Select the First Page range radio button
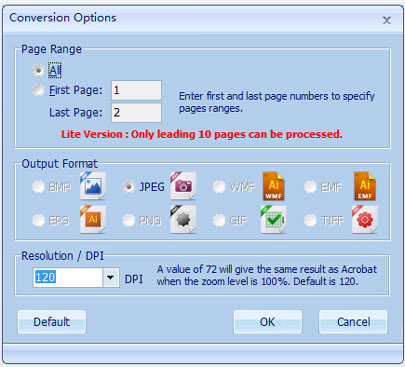Screen dimensions: 405x367 (38, 90)
